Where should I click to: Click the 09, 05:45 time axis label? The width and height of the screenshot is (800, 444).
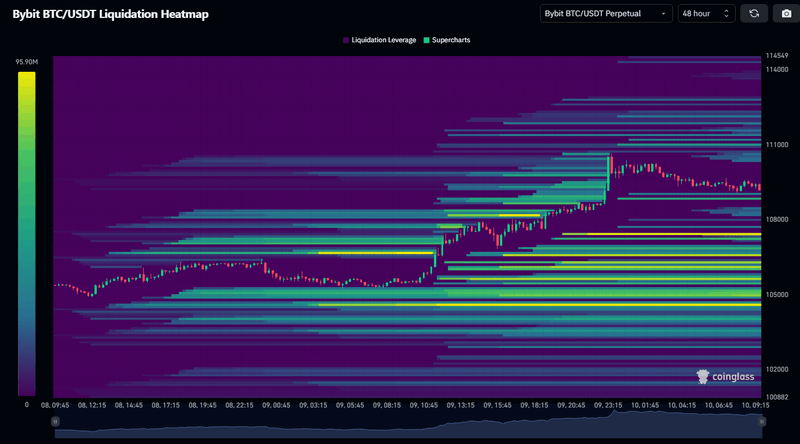click(x=350, y=405)
